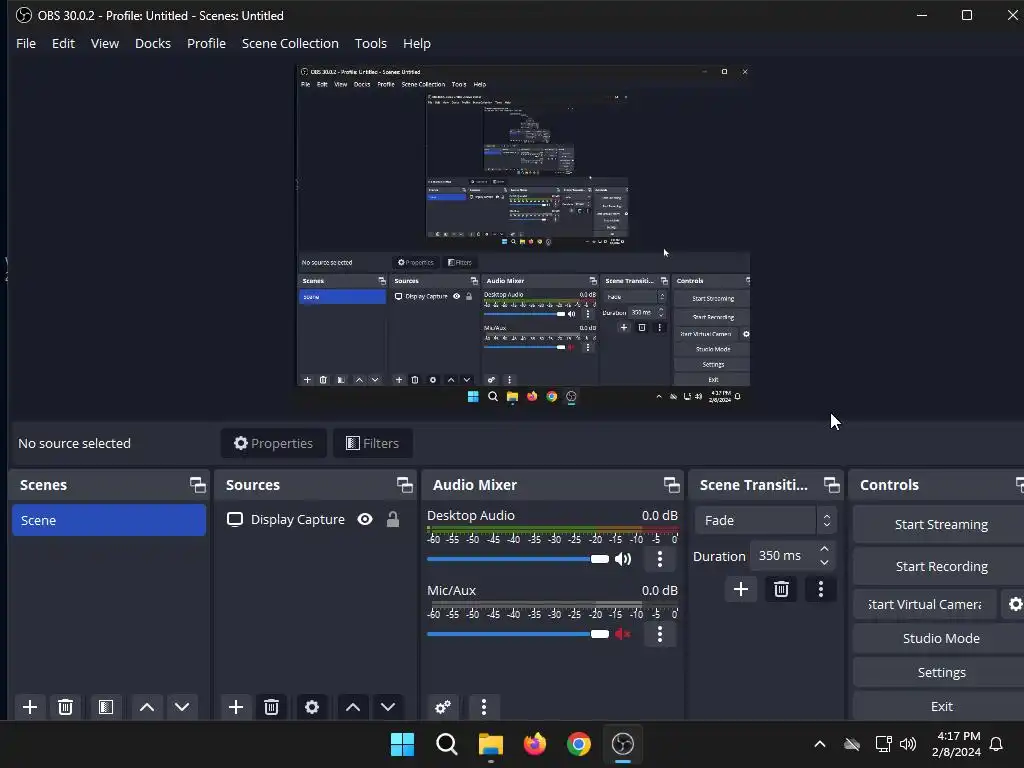Remove selected source trash icon
Viewport: 1024px width, 768px height.
point(272,707)
